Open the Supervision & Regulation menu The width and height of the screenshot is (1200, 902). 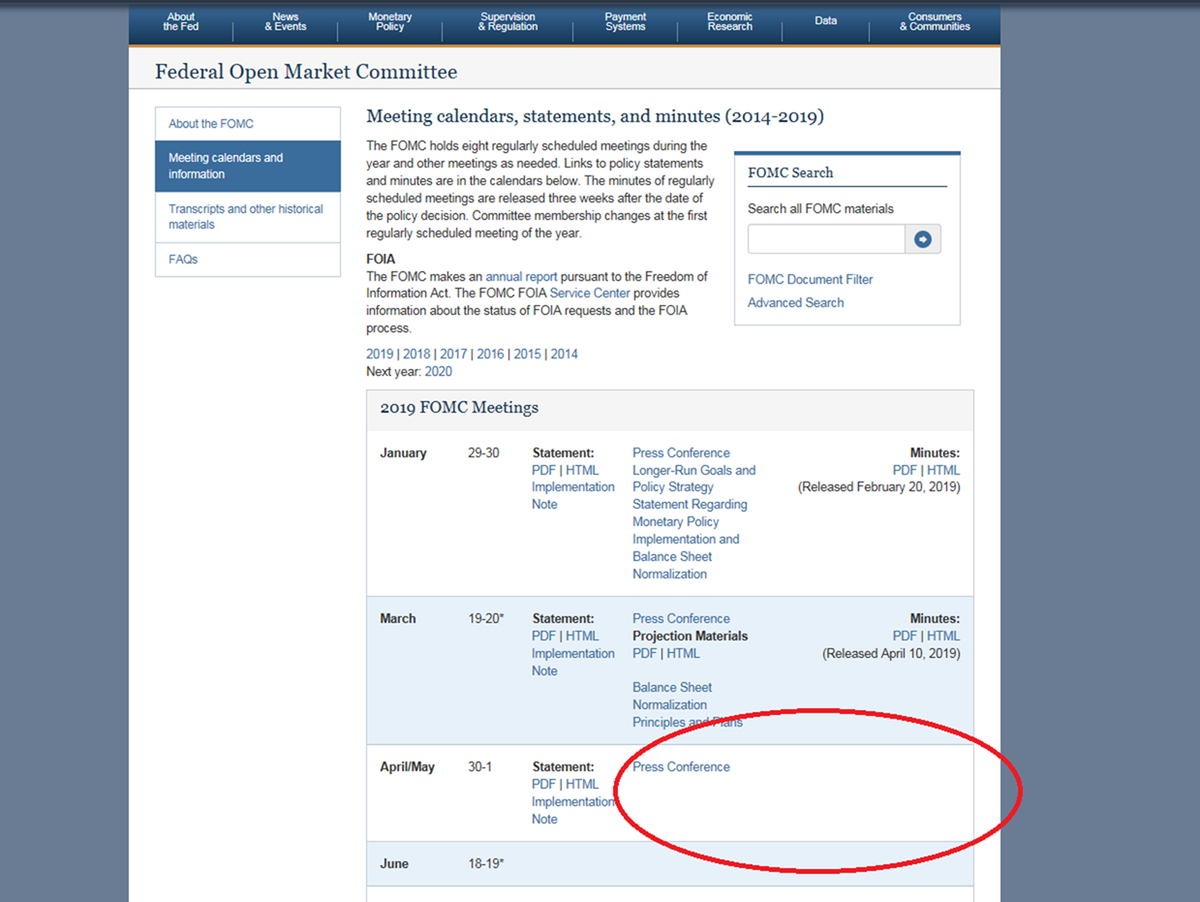click(508, 22)
